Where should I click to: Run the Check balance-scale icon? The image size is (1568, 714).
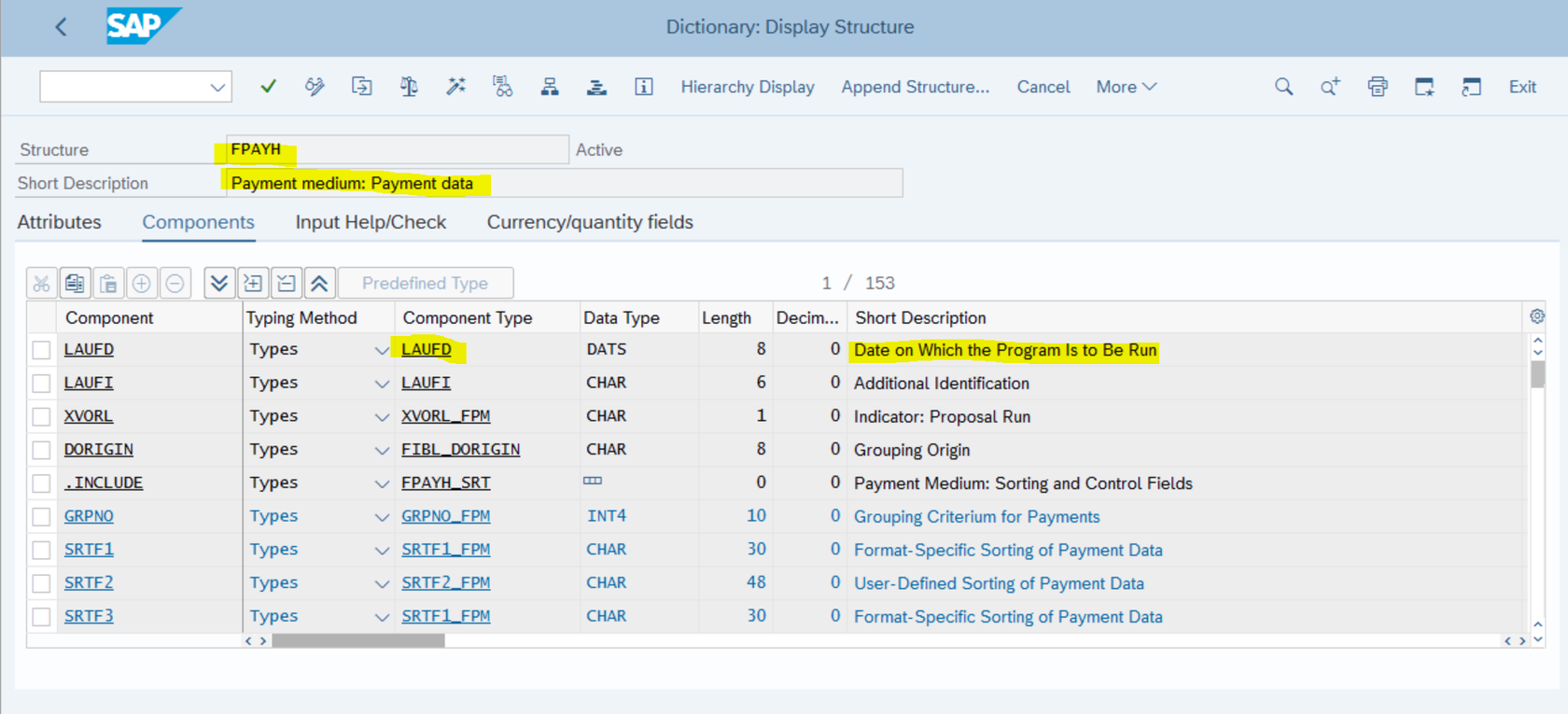point(409,87)
